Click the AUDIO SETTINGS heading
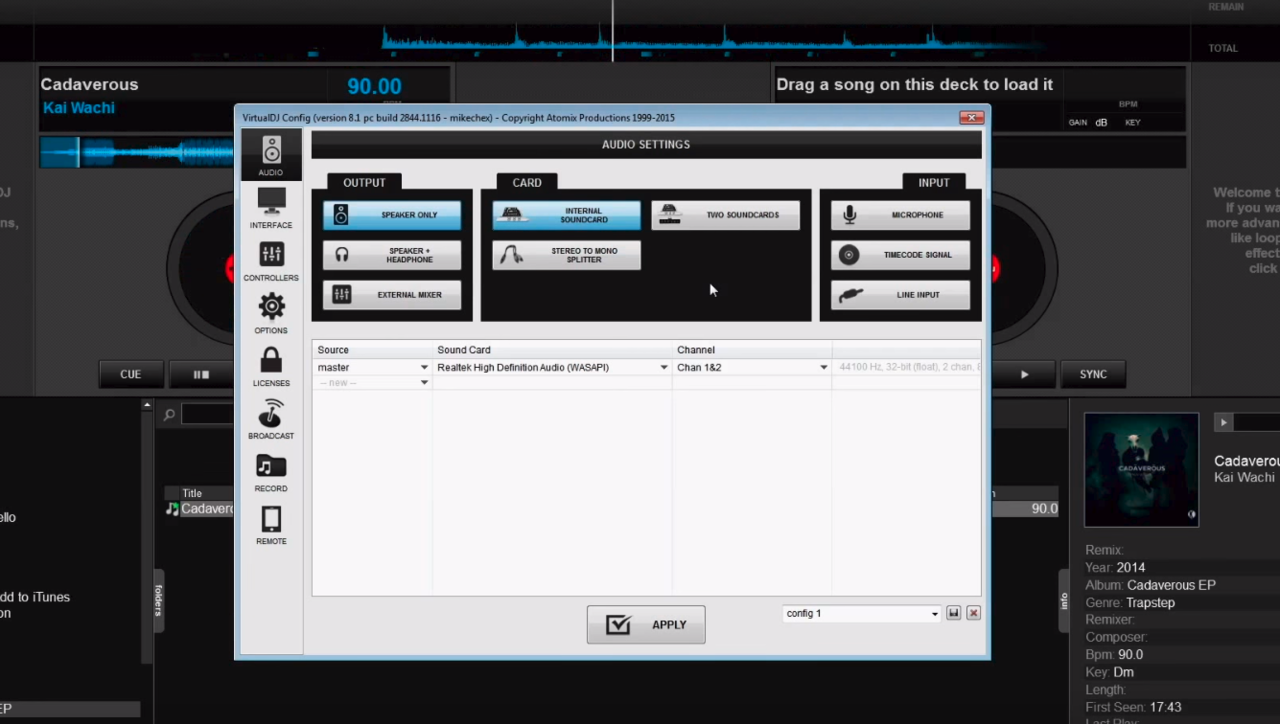The width and height of the screenshot is (1280, 724). click(646, 145)
